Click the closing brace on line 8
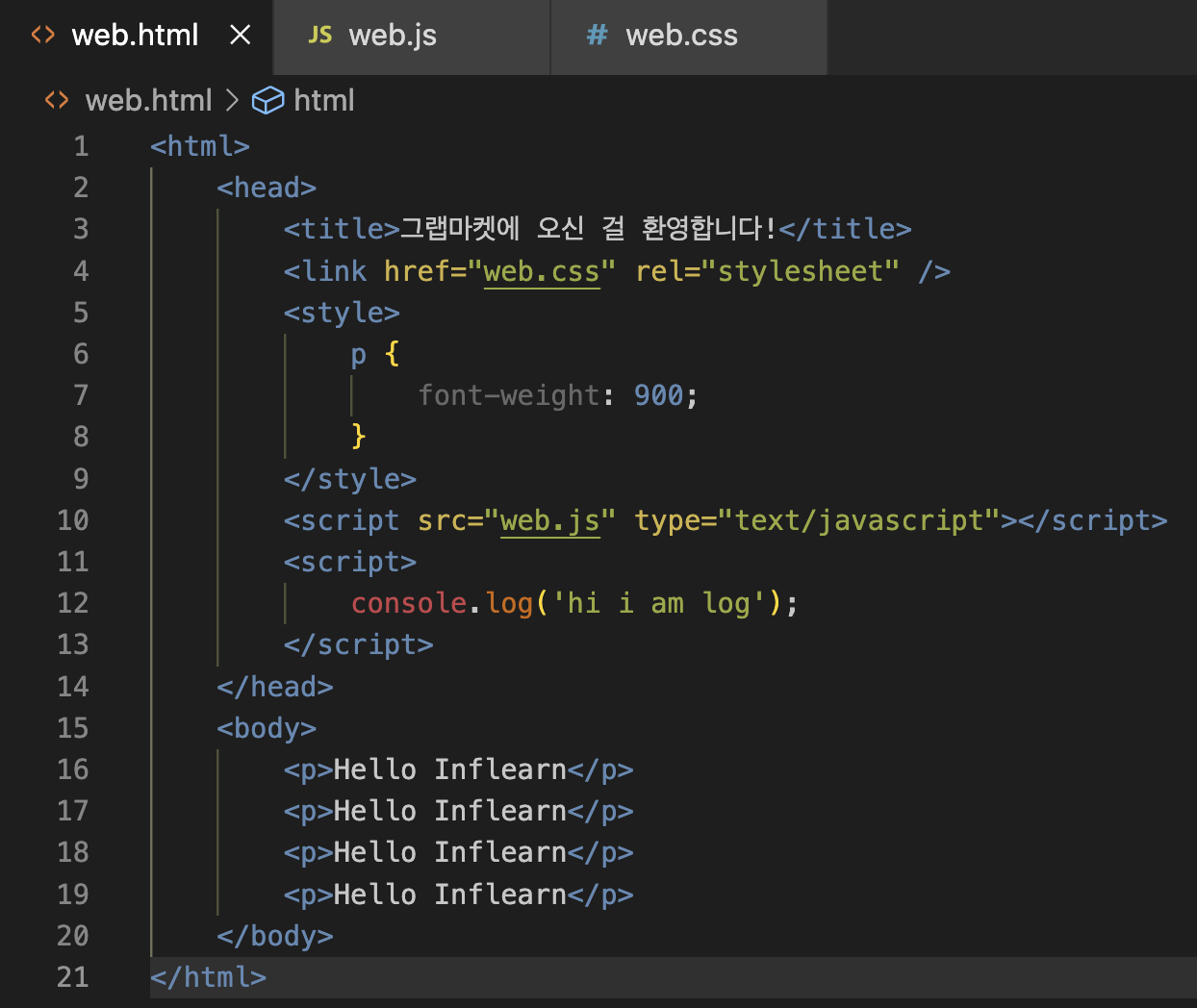This screenshot has width=1197, height=1008. 359,437
